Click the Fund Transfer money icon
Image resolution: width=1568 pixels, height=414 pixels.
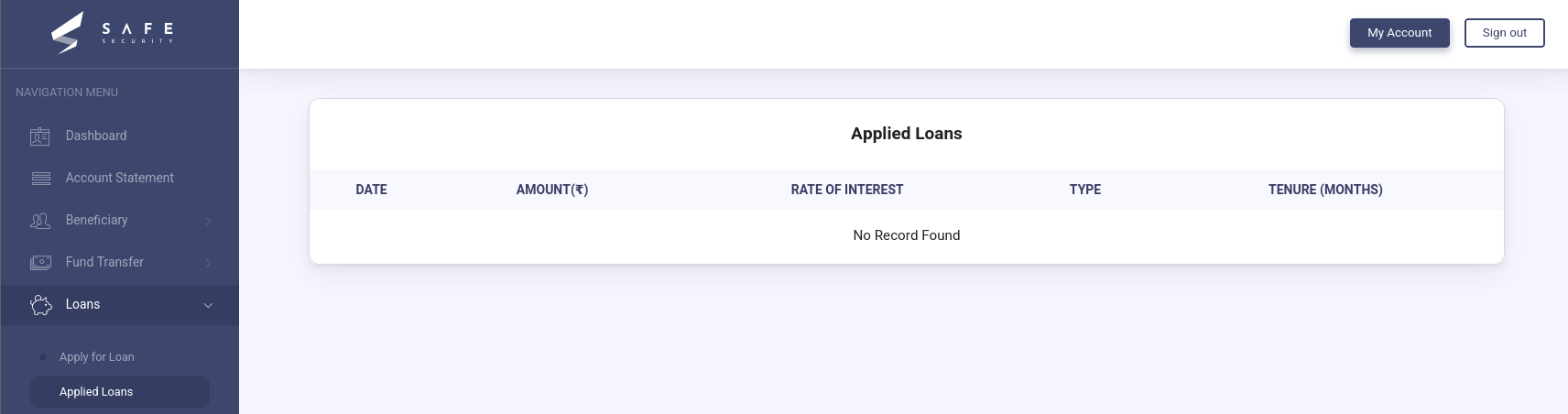tap(40, 263)
